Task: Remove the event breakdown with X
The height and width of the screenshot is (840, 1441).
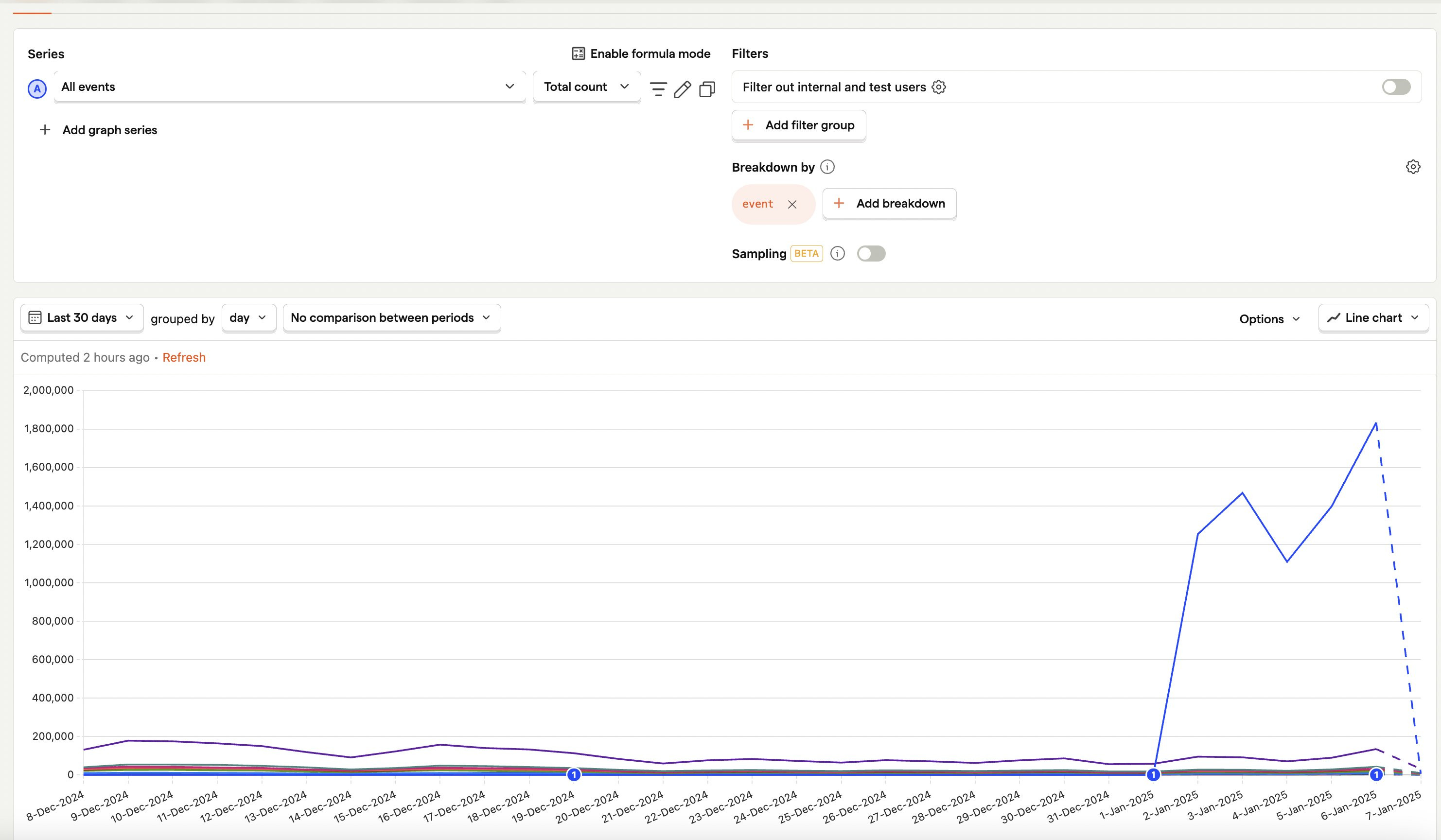Action: click(x=792, y=204)
